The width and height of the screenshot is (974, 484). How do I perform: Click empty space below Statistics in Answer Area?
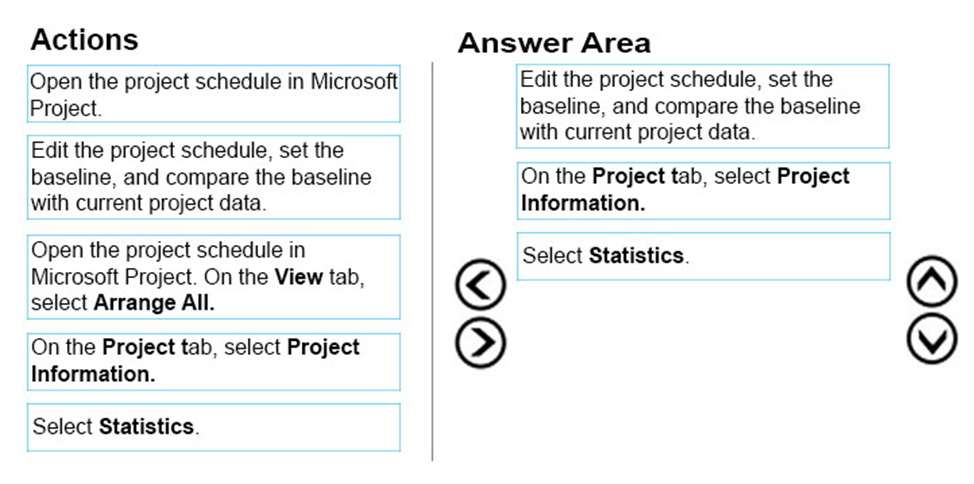(x=703, y=373)
